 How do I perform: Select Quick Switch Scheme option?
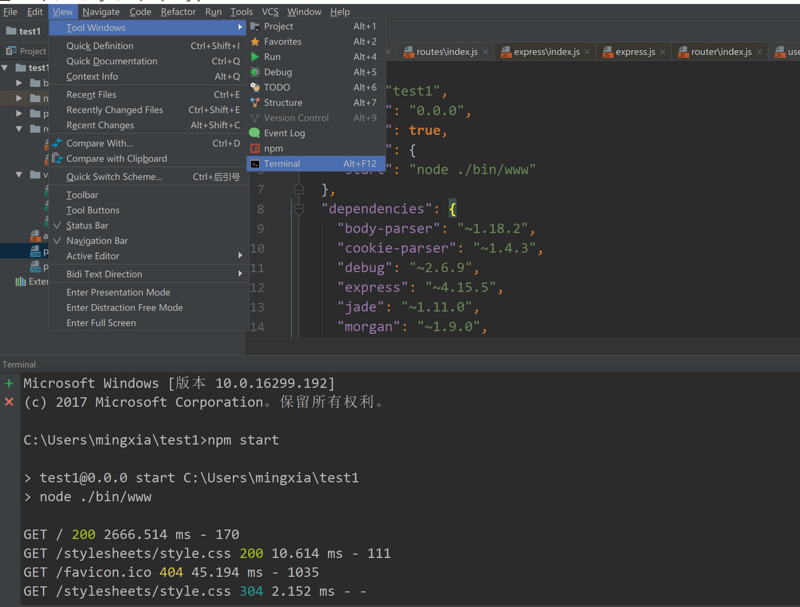(148, 176)
